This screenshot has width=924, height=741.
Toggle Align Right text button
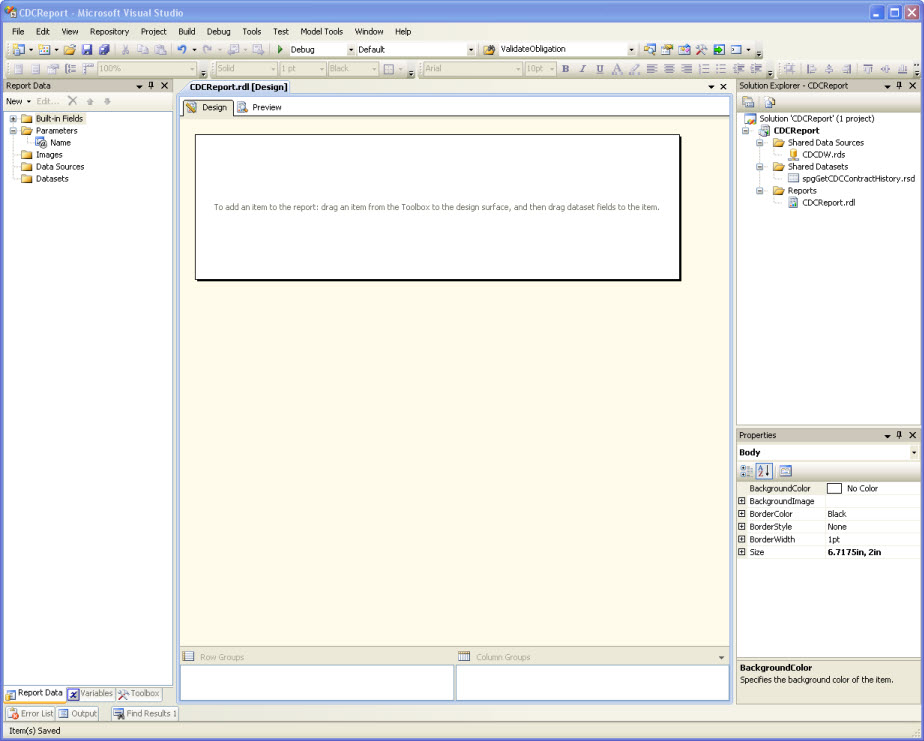687,68
